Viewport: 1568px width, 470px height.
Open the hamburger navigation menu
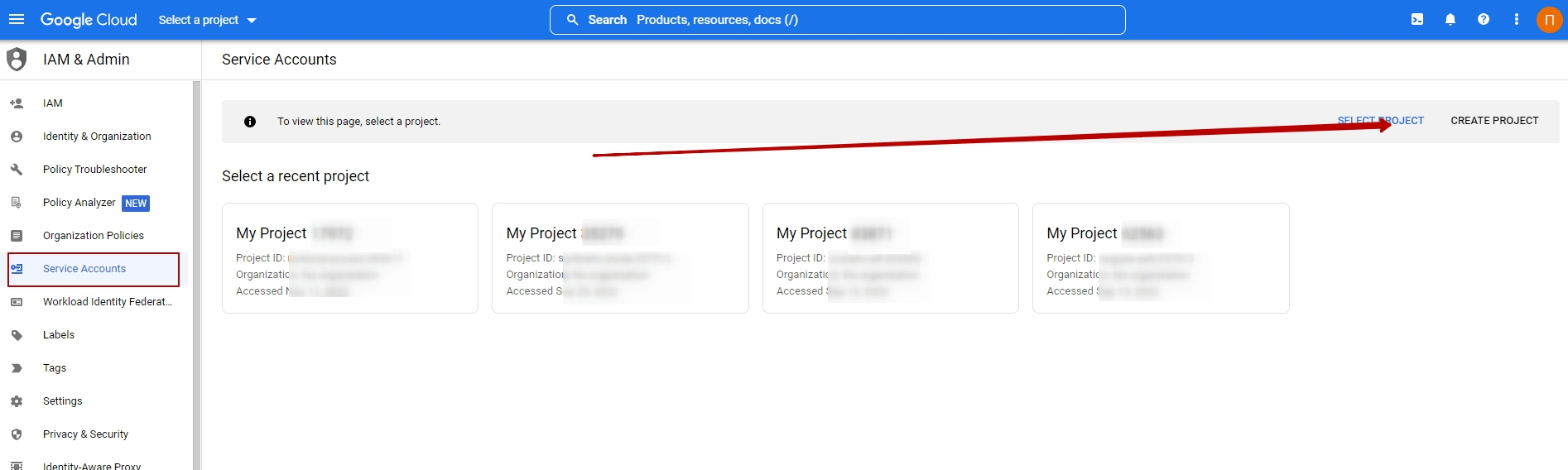point(17,20)
